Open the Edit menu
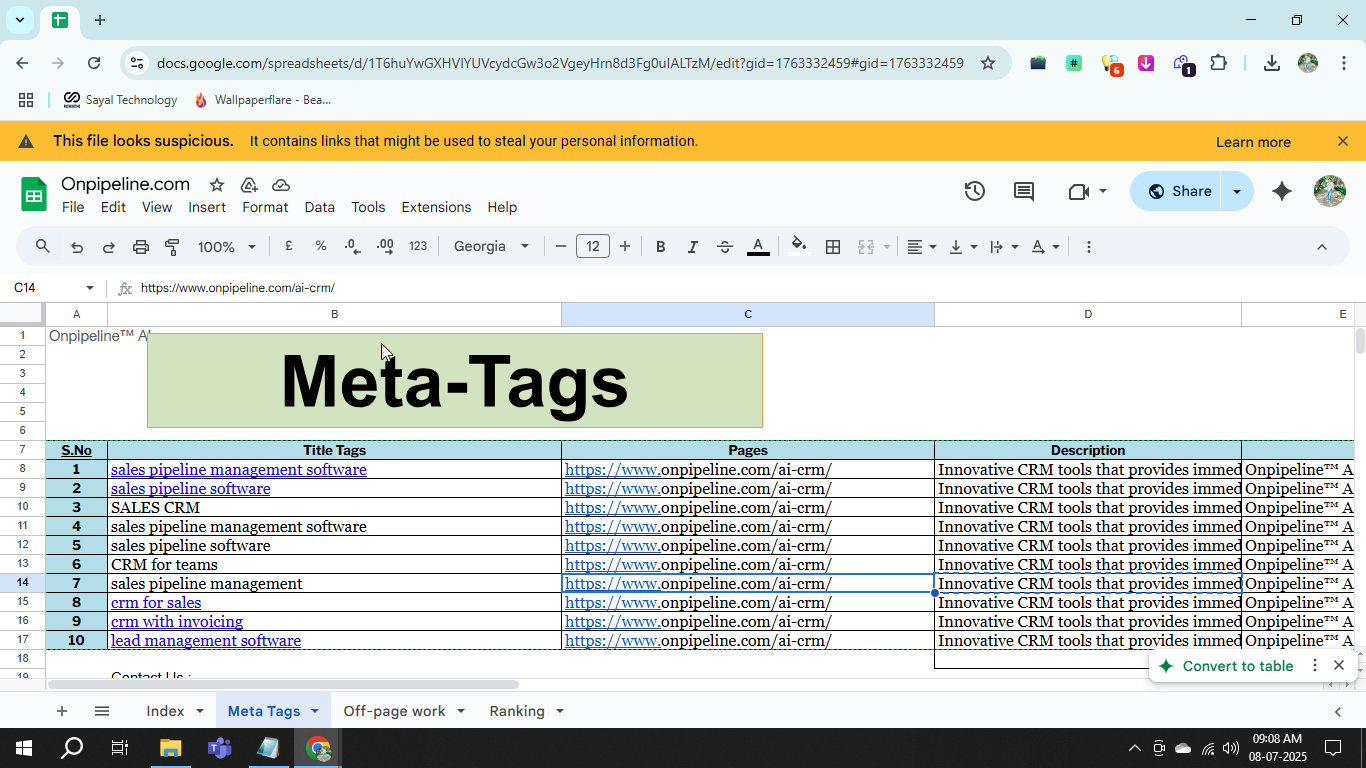1366x768 pixels. (113, 207)
